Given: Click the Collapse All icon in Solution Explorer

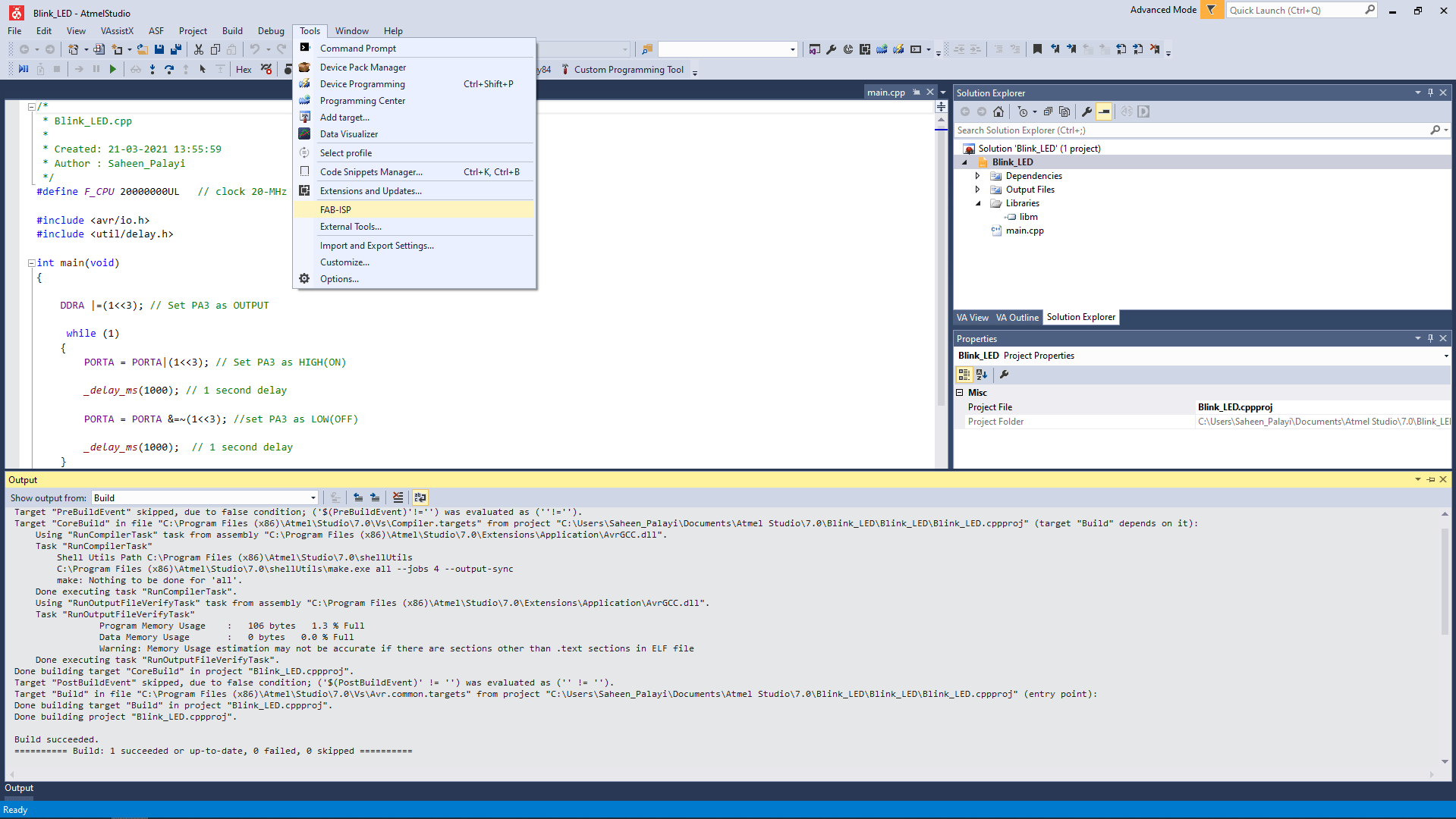Looking at the screenshot, I should pyautogui.click(x=1048, y=111).
